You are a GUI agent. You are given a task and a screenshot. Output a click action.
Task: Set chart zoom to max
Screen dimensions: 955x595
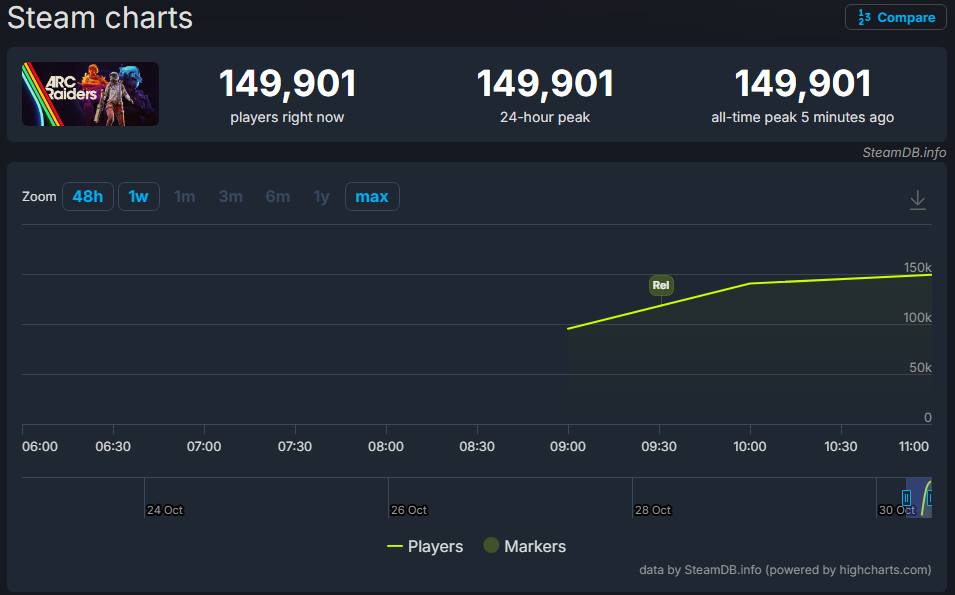tap(372, 197)
